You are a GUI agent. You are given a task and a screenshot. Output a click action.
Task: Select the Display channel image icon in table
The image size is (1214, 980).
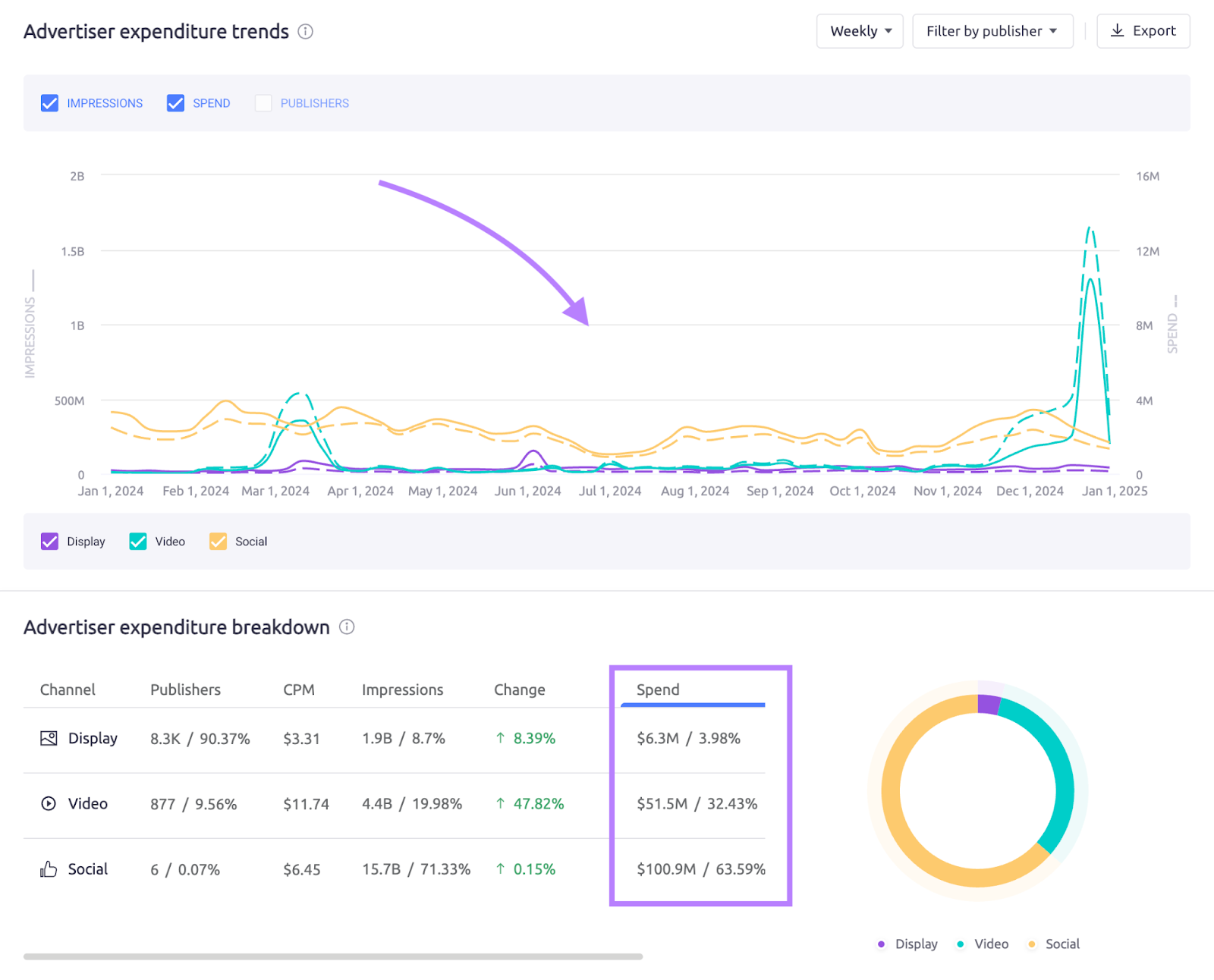click(x=48, y=737)
